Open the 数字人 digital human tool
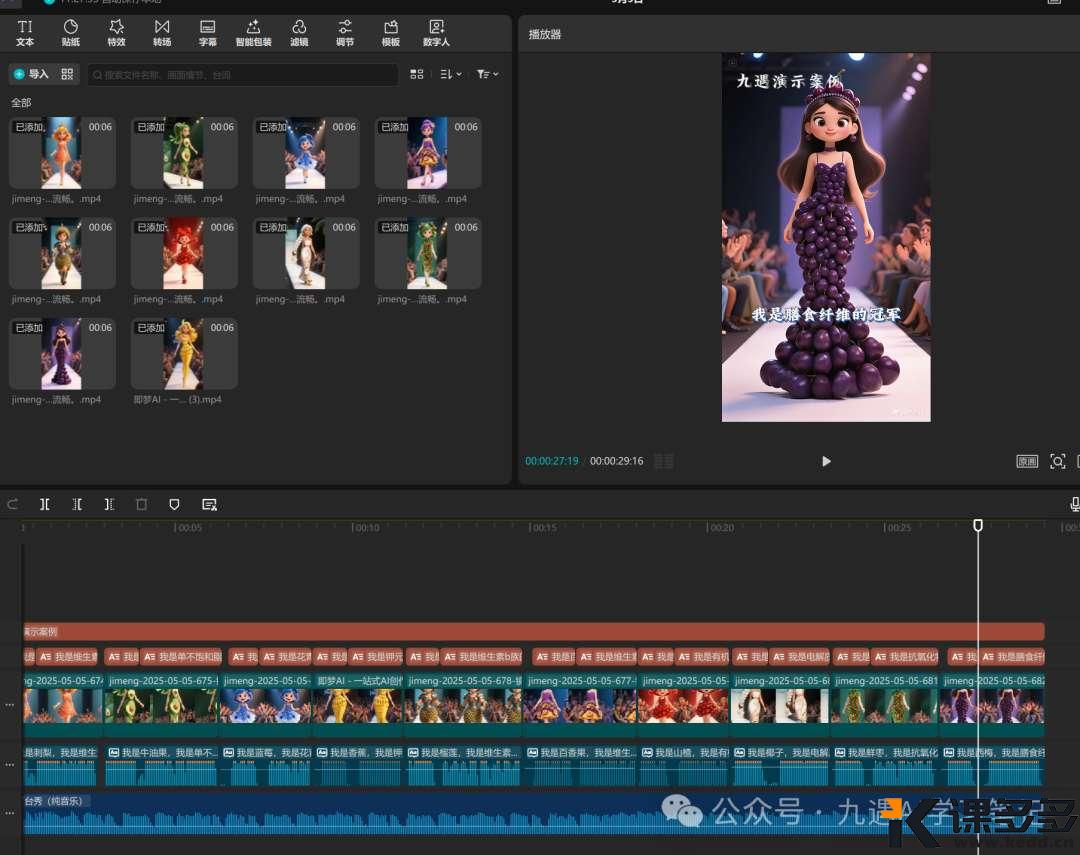Screen dimensions: 1080x855 436,33
